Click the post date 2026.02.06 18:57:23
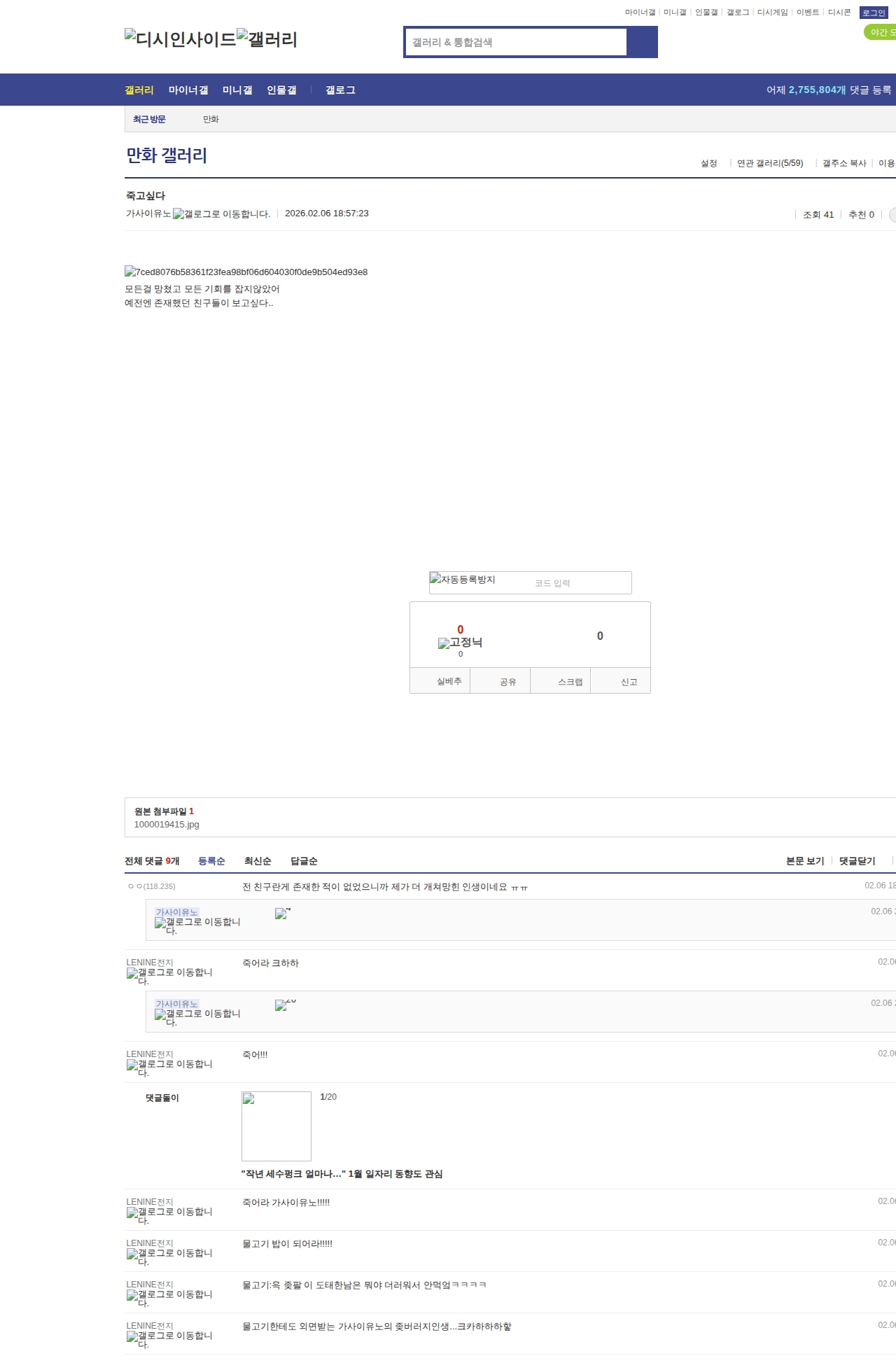The width and height of the screenshot is (896, 1370). point(327,214)
